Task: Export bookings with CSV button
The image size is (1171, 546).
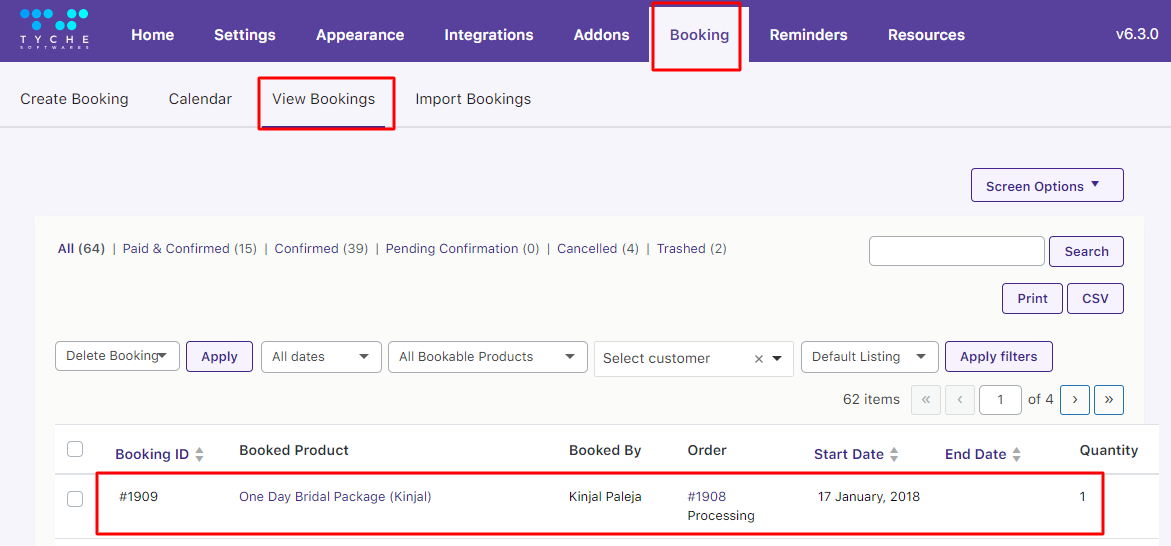Action: pyautogui.click(x=1096, y=298)
